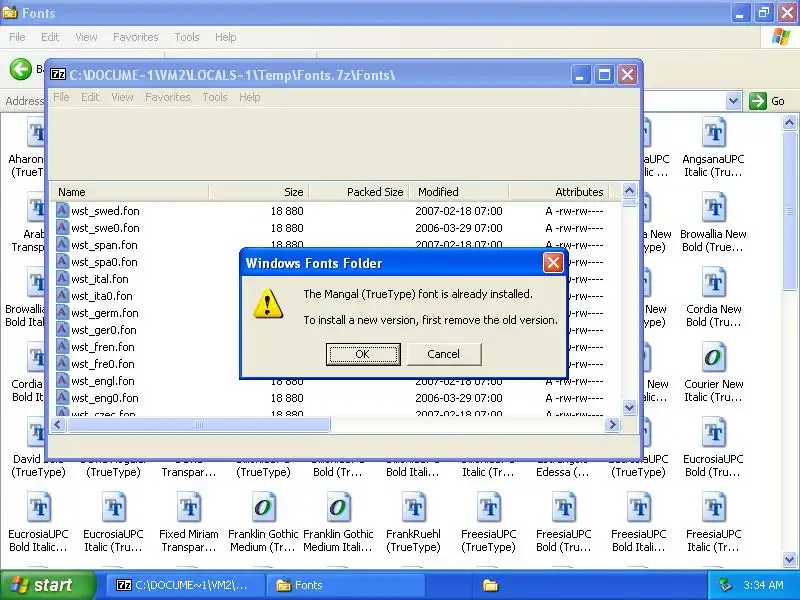Image resolution: width=800 pixels, height=600 pixels.
Task: Click 7-Zip horizontal scrollbar left arrow
Action: pyautogui.click(x=58, y=424)
